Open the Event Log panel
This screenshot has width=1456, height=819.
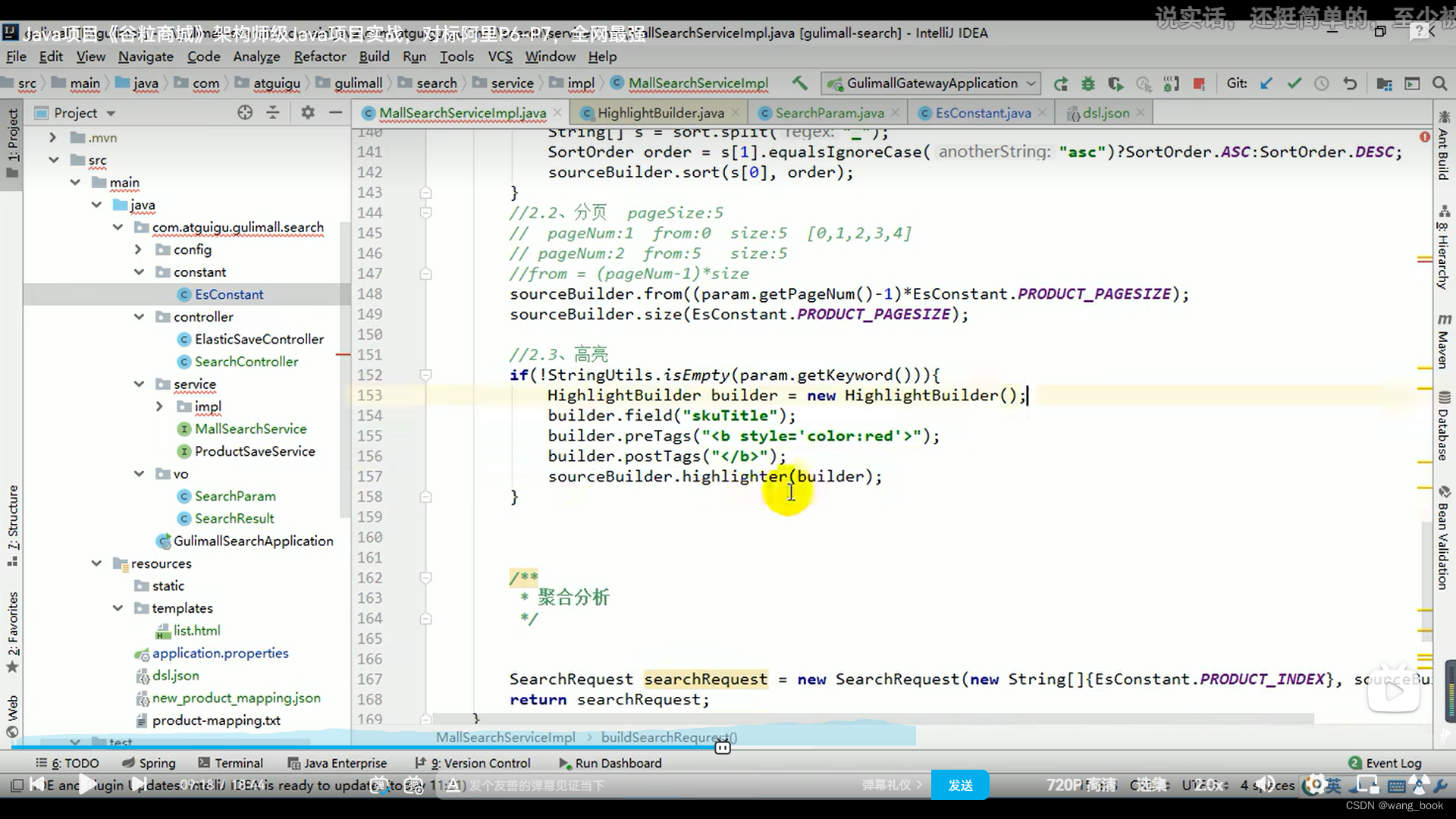point(1393,762)
